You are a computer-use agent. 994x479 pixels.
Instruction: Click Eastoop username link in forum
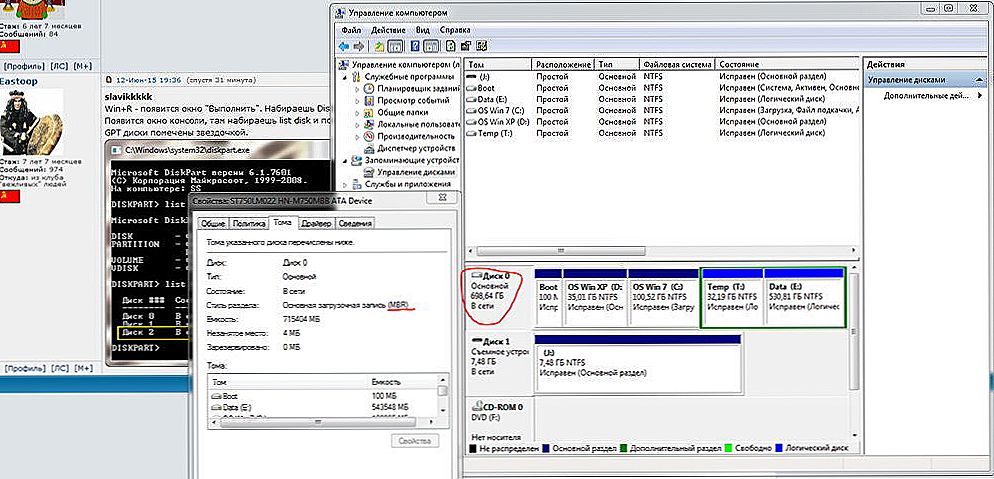click(18, 82)
